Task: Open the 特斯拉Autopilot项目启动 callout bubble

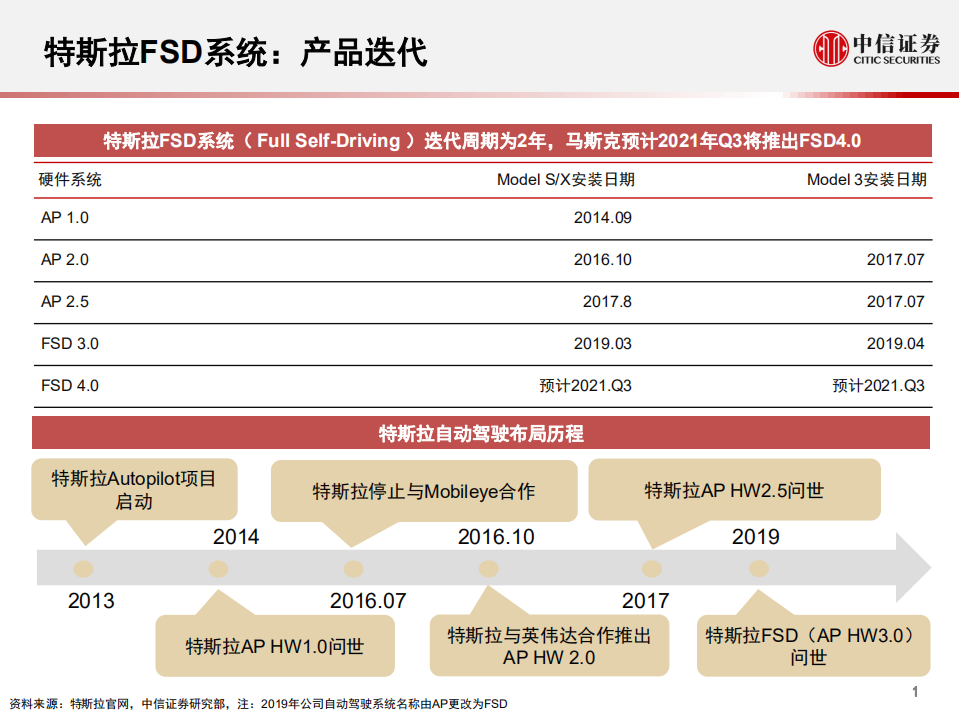Action: coord(136,489)
